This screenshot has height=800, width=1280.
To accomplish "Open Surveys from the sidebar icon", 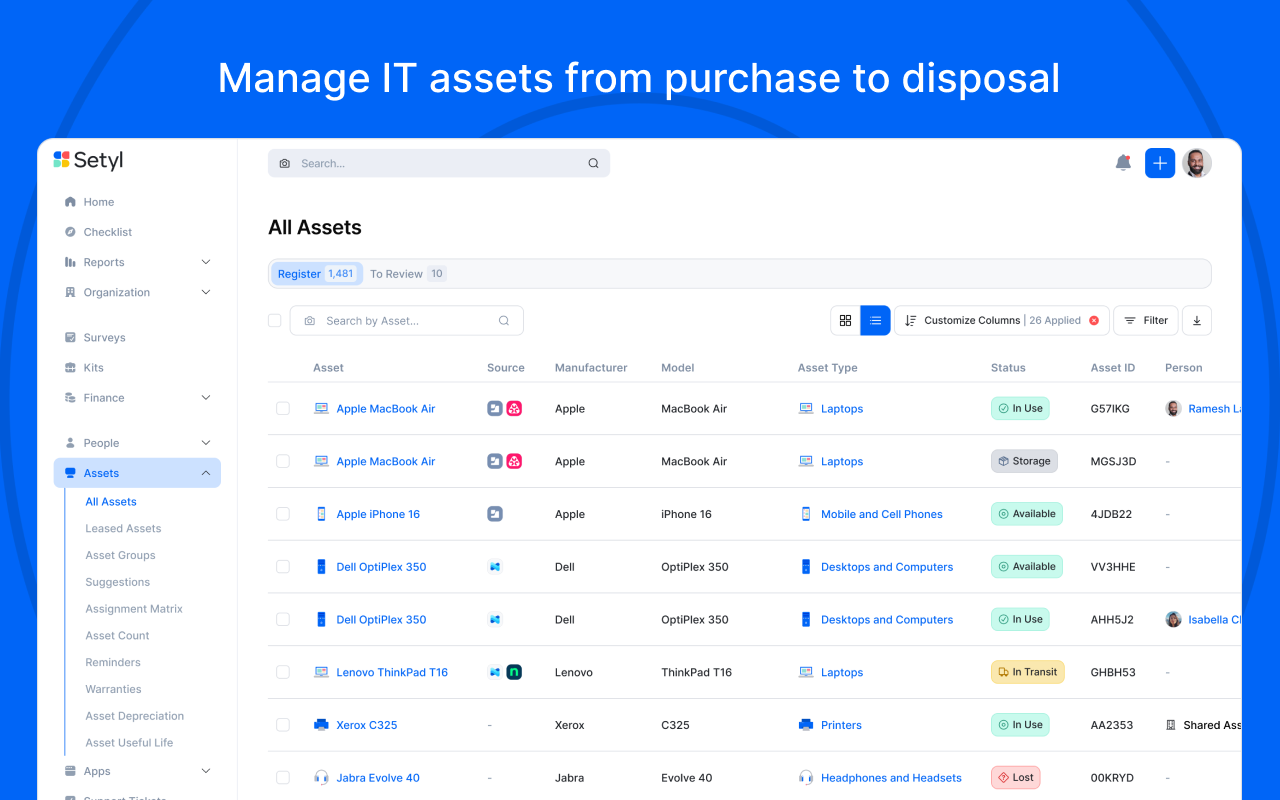I will 70,337.
